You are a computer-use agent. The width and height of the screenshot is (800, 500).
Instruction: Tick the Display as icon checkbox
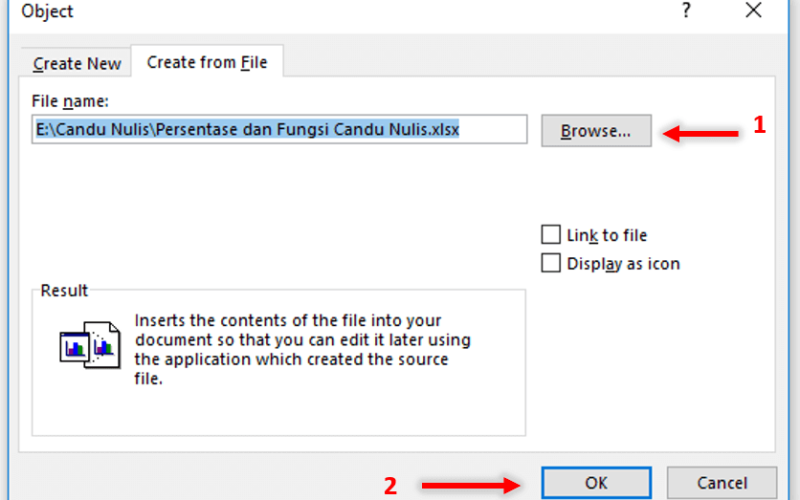click(x=551, y=263)
